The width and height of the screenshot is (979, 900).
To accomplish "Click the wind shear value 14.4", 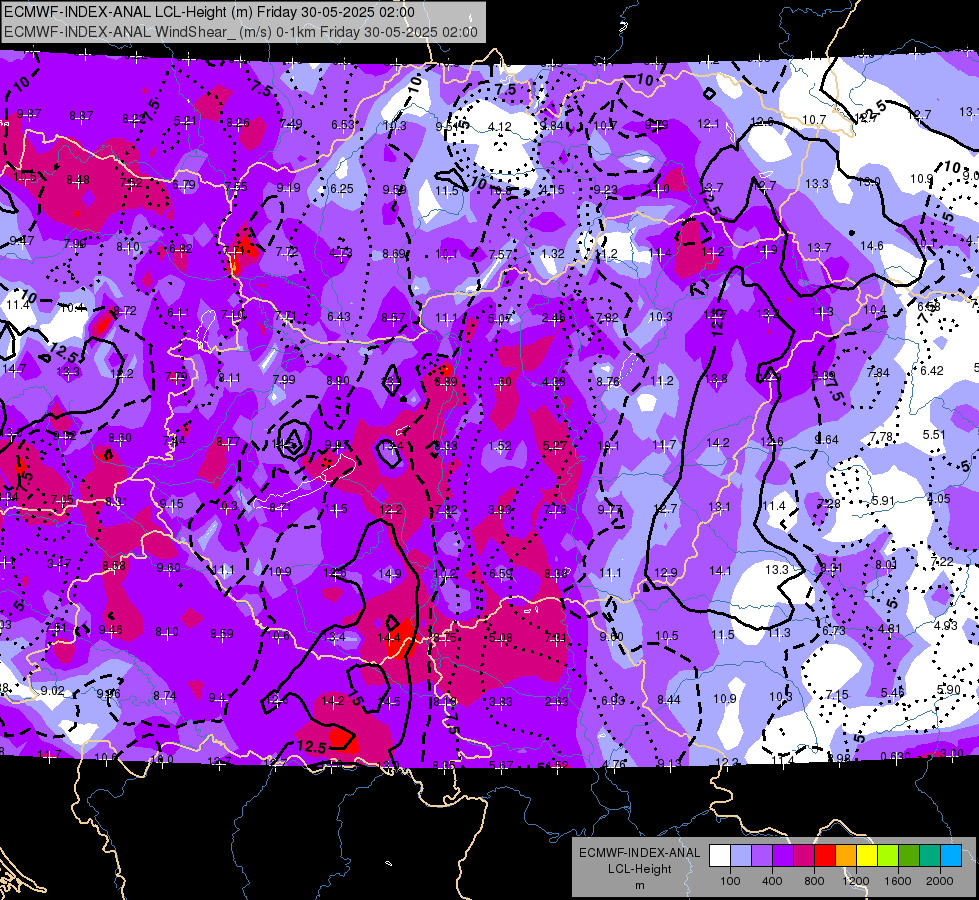I will [x=389, y=638].
